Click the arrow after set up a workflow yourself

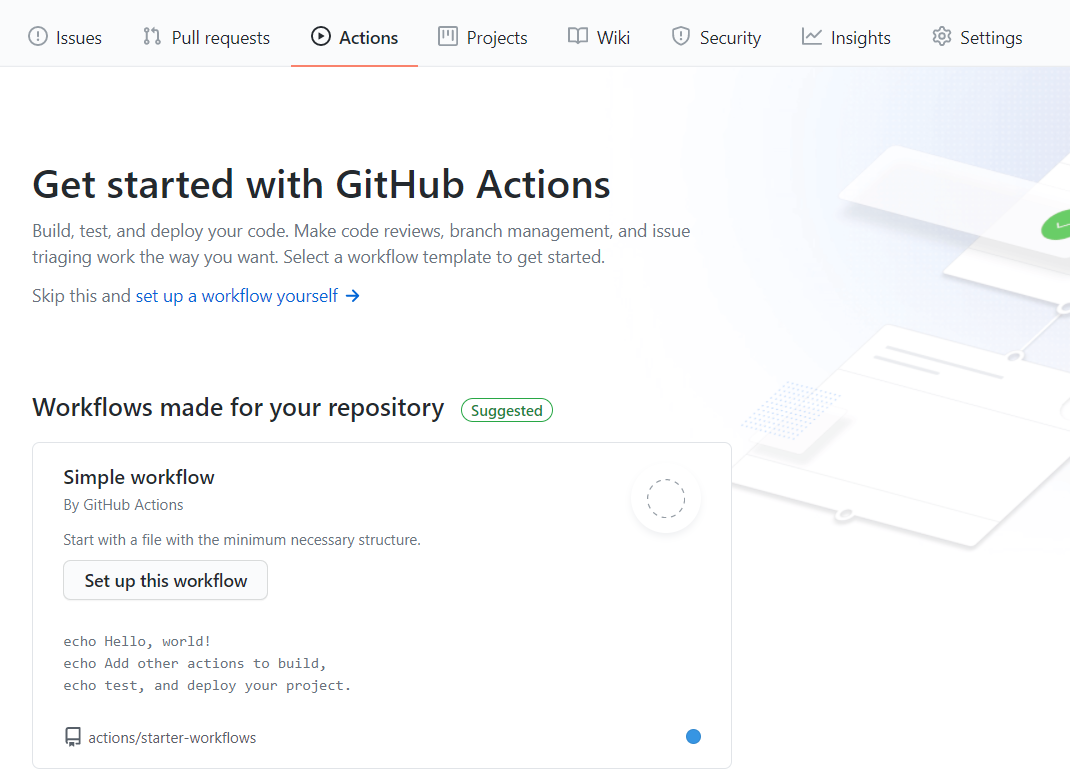[x=352, y=296]
